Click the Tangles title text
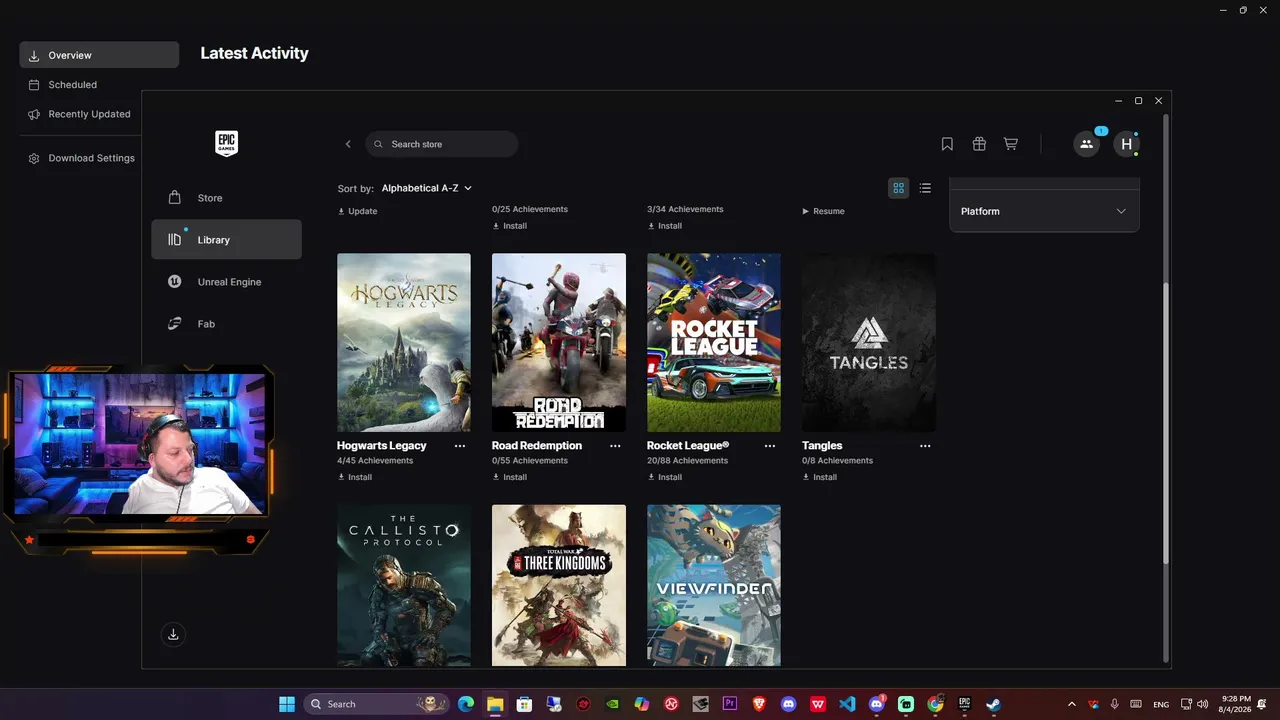The width and height of the screenshot is (1280, 720). (822, 446)
